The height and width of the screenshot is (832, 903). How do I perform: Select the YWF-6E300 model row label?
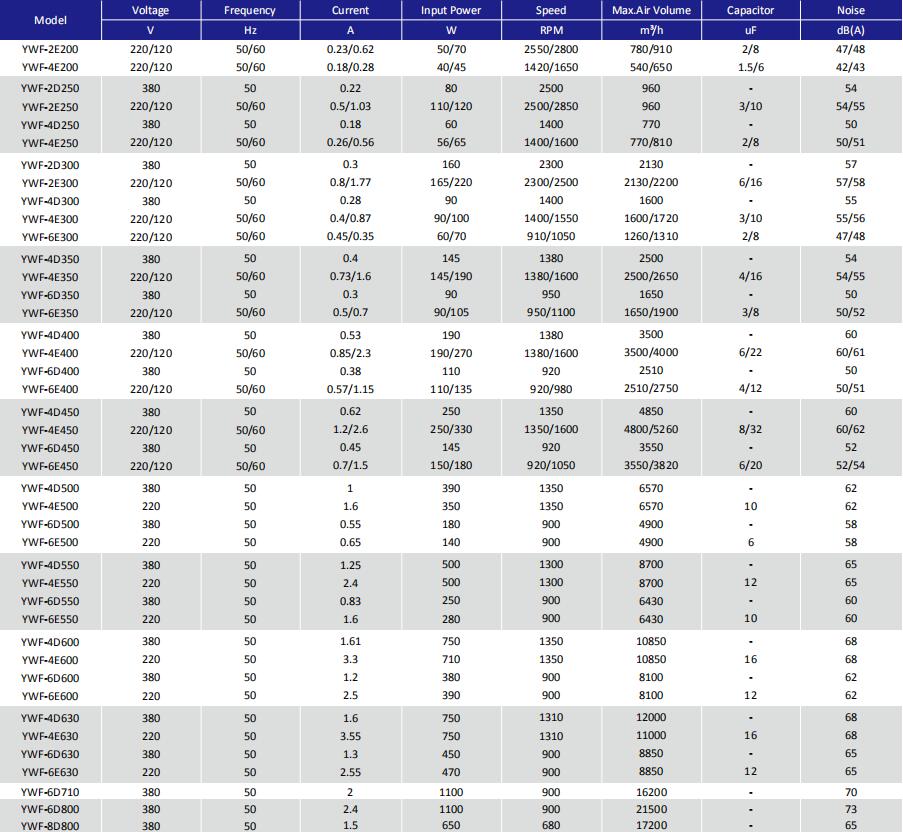tap(50, 237)
